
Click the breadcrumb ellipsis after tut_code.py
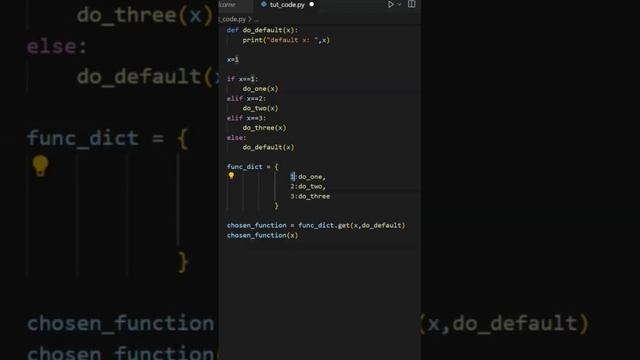(x=256, y=19)
